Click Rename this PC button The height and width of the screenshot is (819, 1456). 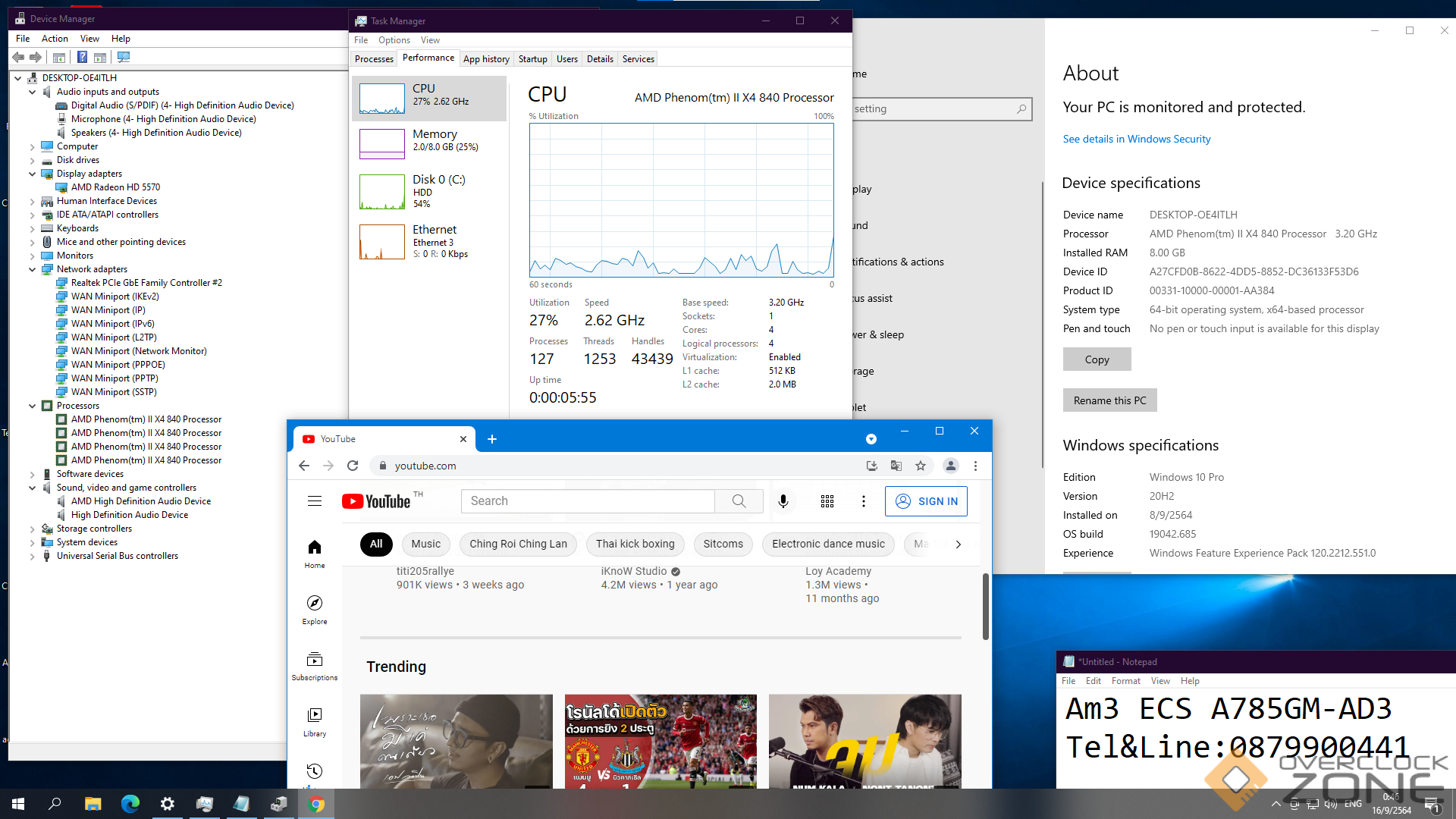point(1109,400)
